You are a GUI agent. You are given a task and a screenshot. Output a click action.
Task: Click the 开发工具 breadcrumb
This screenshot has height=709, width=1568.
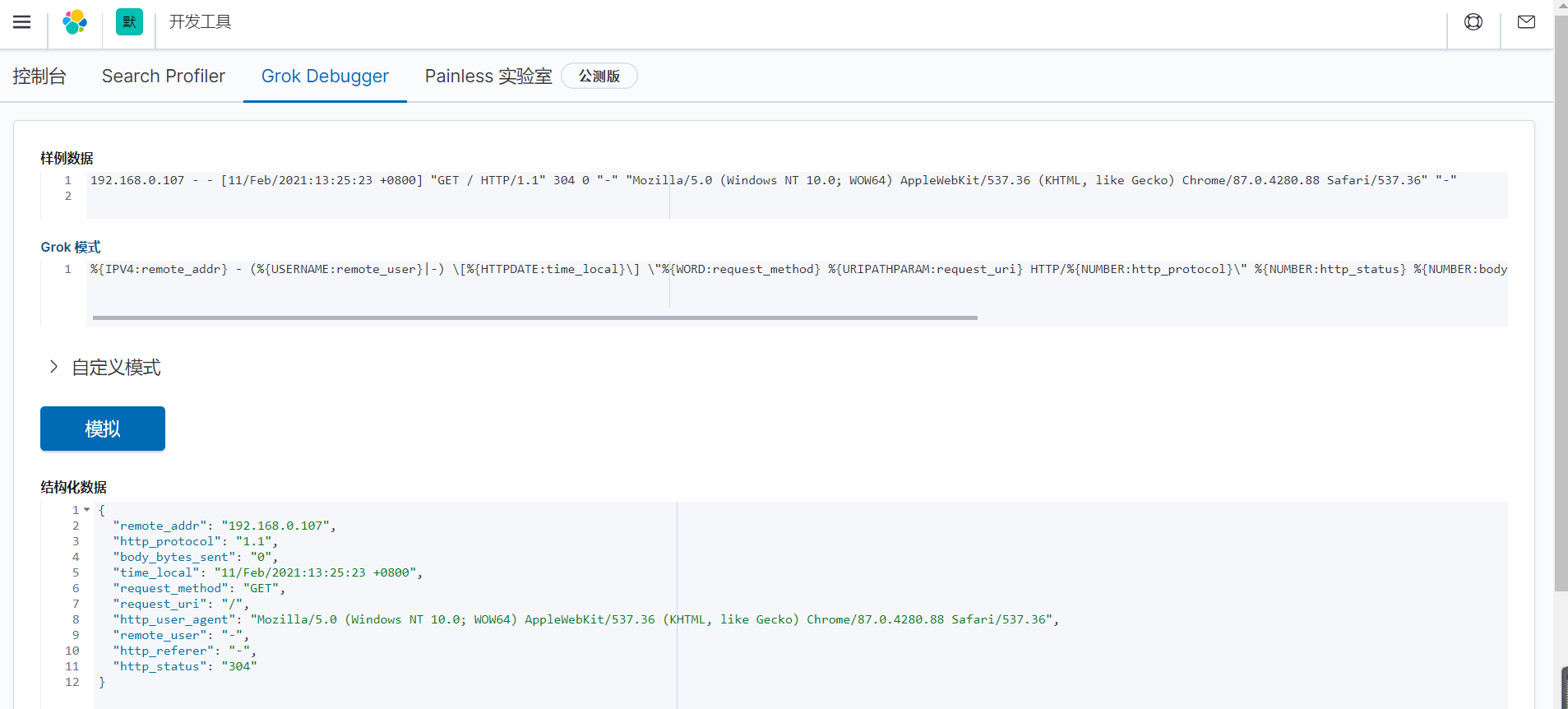[x=200, y=21]
